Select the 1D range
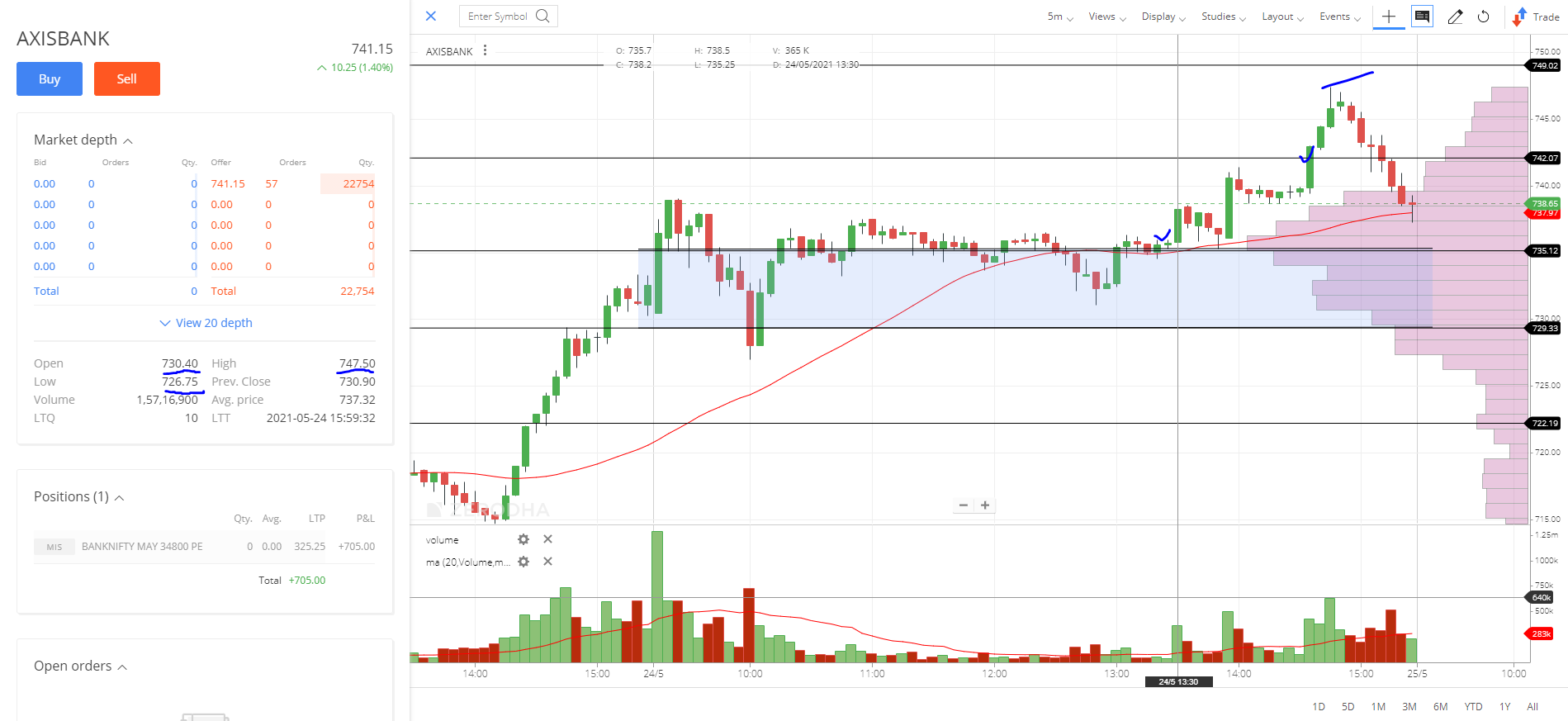 (x=1319, y=707)
